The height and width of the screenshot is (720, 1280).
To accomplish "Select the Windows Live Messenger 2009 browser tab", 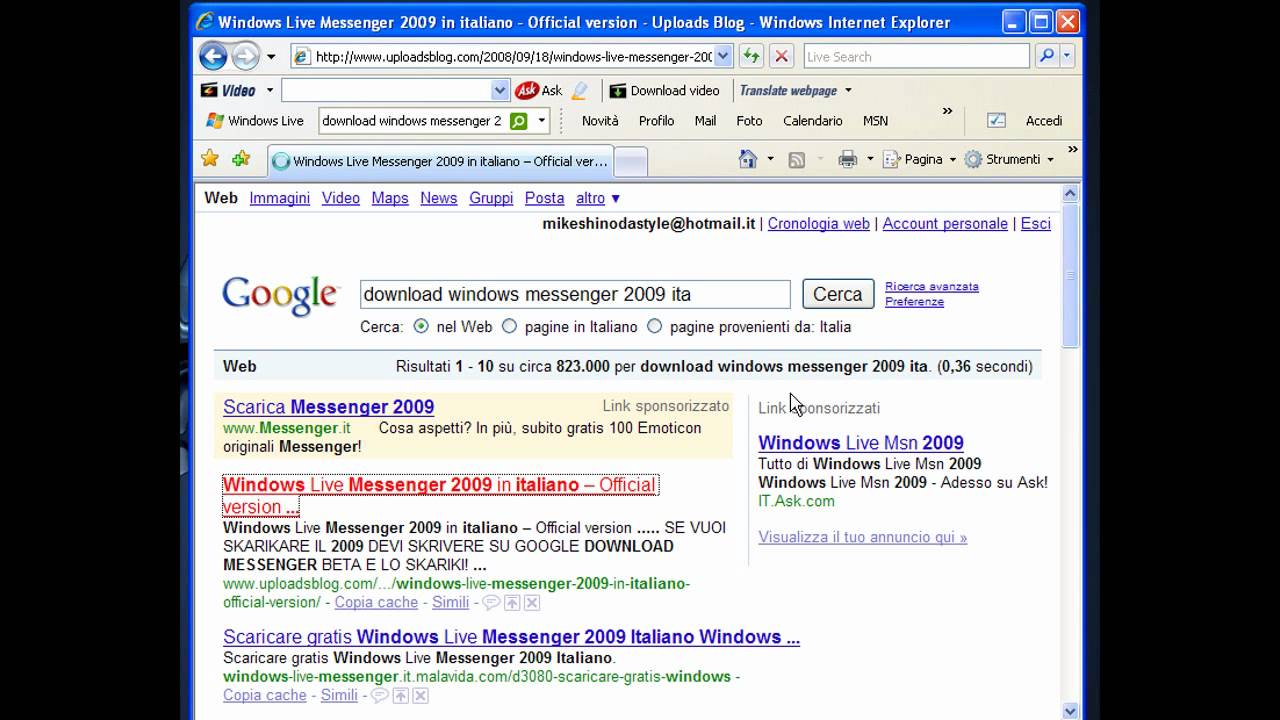I will point(439,161).
